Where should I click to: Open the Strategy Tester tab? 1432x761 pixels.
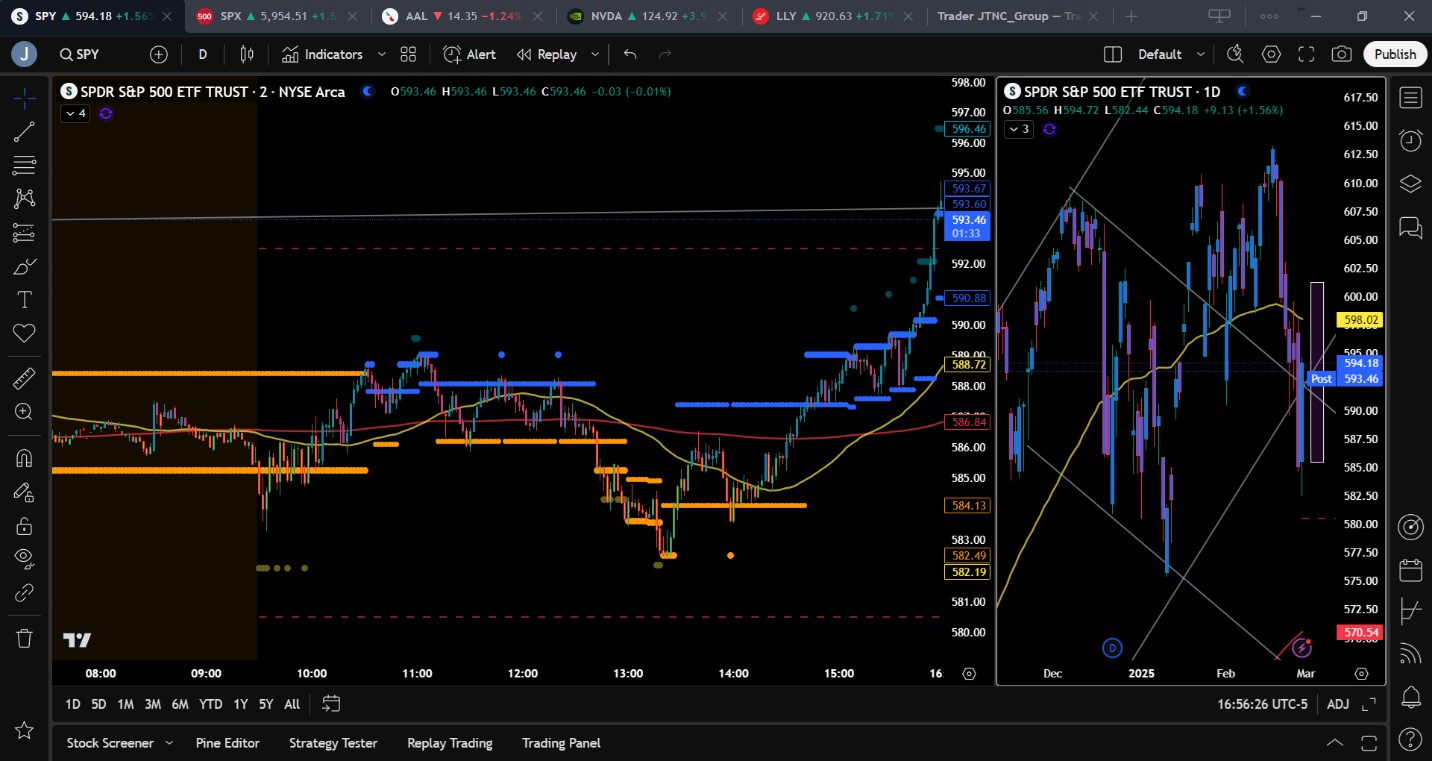333,743
